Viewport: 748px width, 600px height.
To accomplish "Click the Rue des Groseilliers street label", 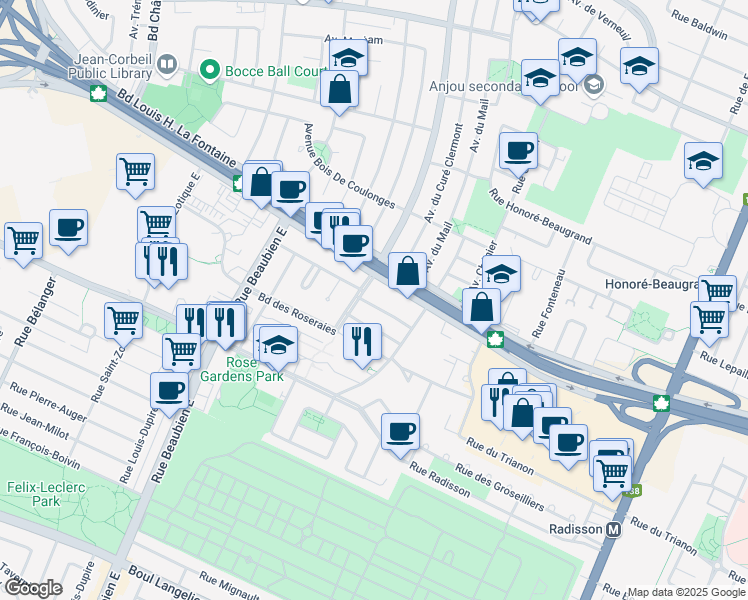I will (x=499, y=487).
